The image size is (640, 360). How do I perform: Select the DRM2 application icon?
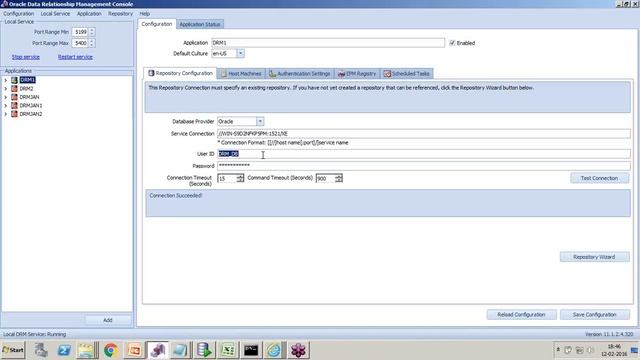14,89
